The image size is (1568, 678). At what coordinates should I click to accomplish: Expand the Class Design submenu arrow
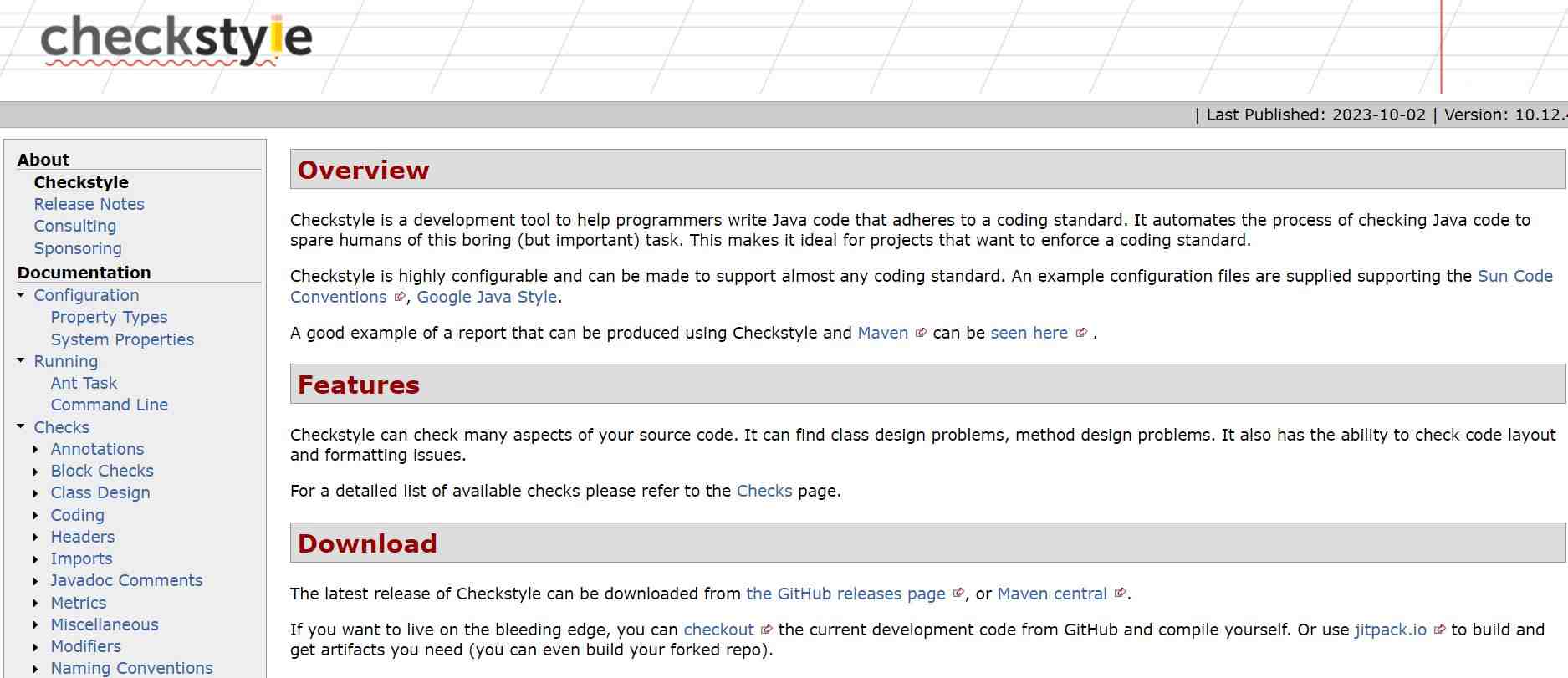36,493
